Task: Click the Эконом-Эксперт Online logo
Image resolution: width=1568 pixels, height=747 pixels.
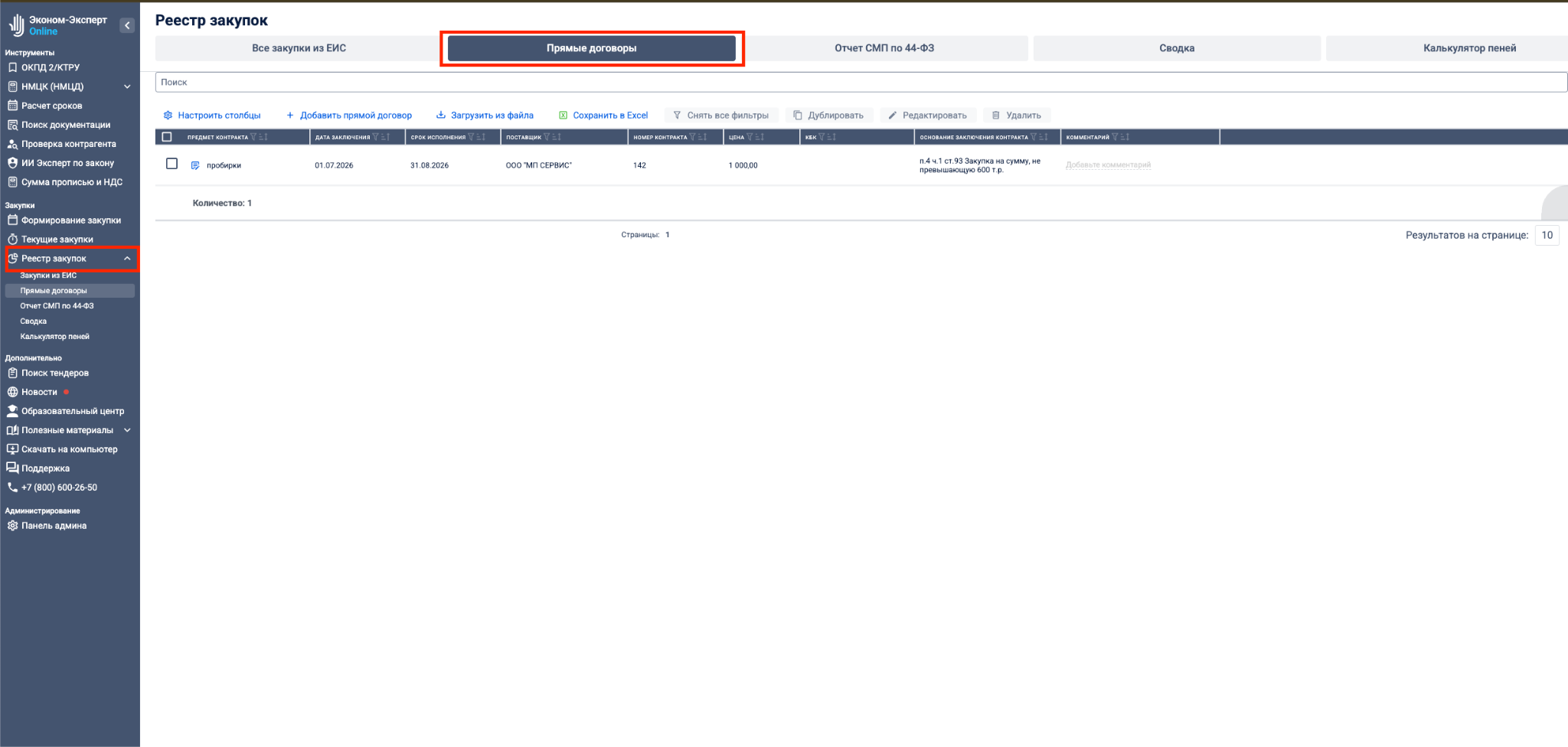Action: point(58,25)
